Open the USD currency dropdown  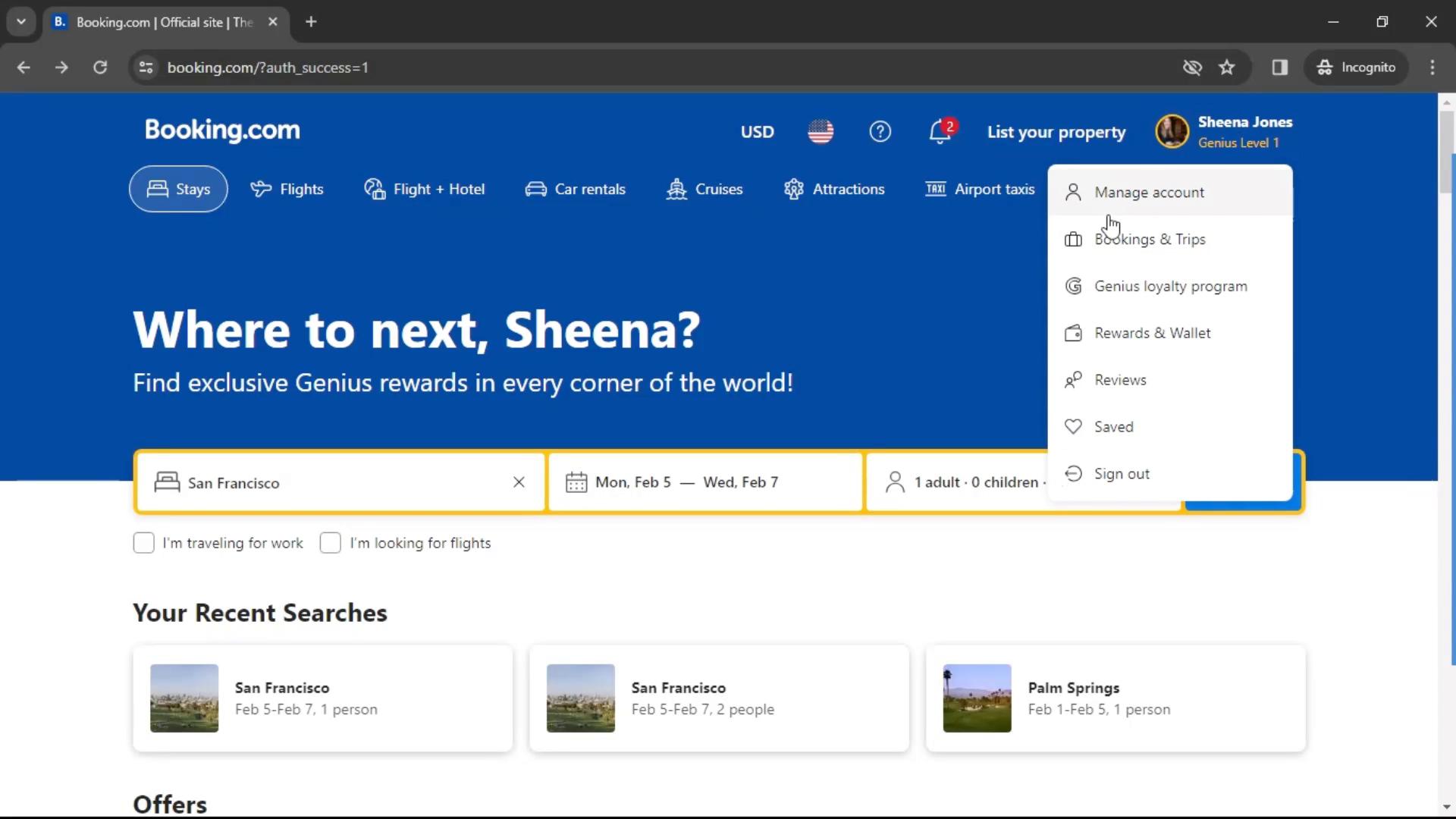click(x=757, y=131)
